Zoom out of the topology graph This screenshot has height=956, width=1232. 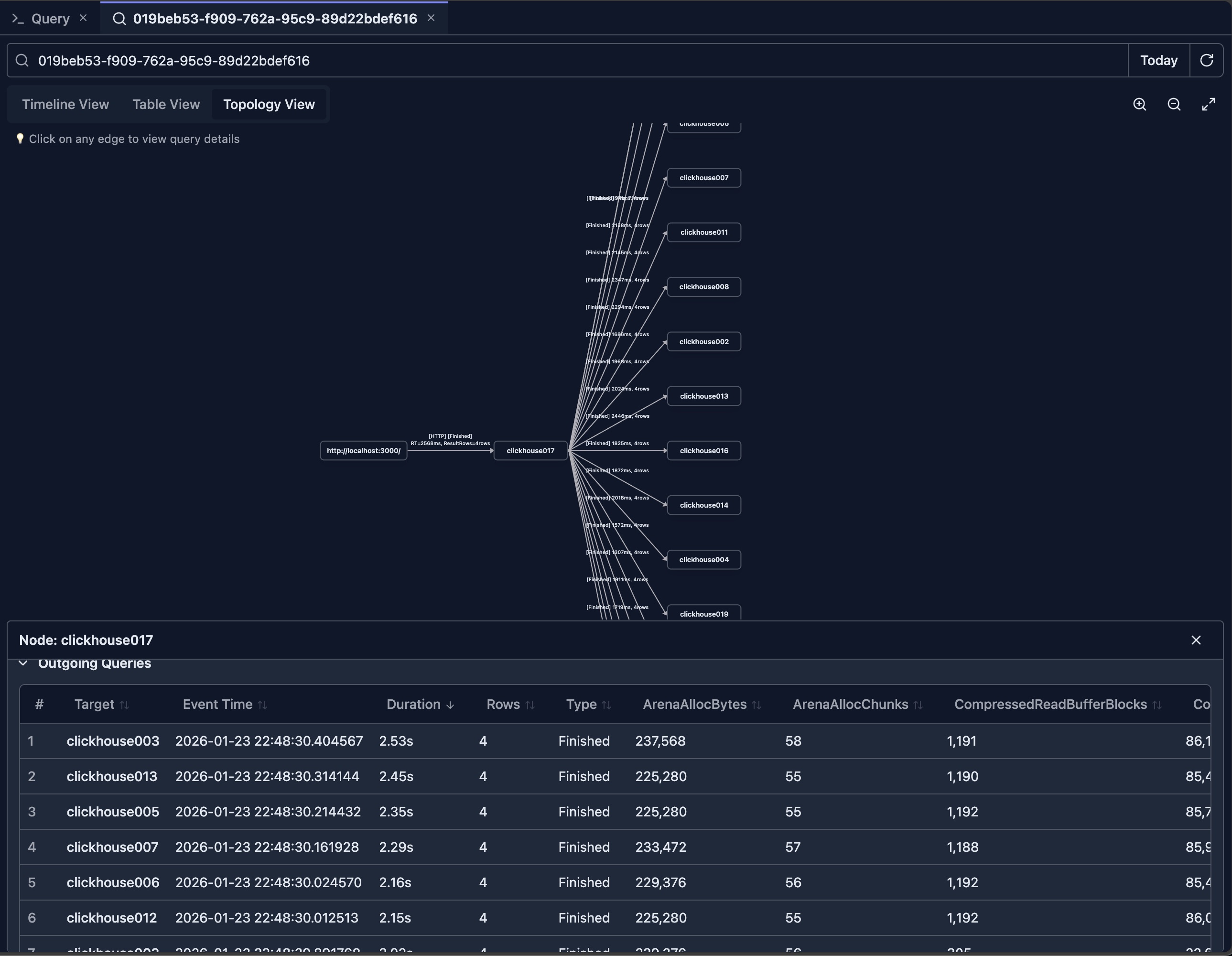pos(1174,104)
